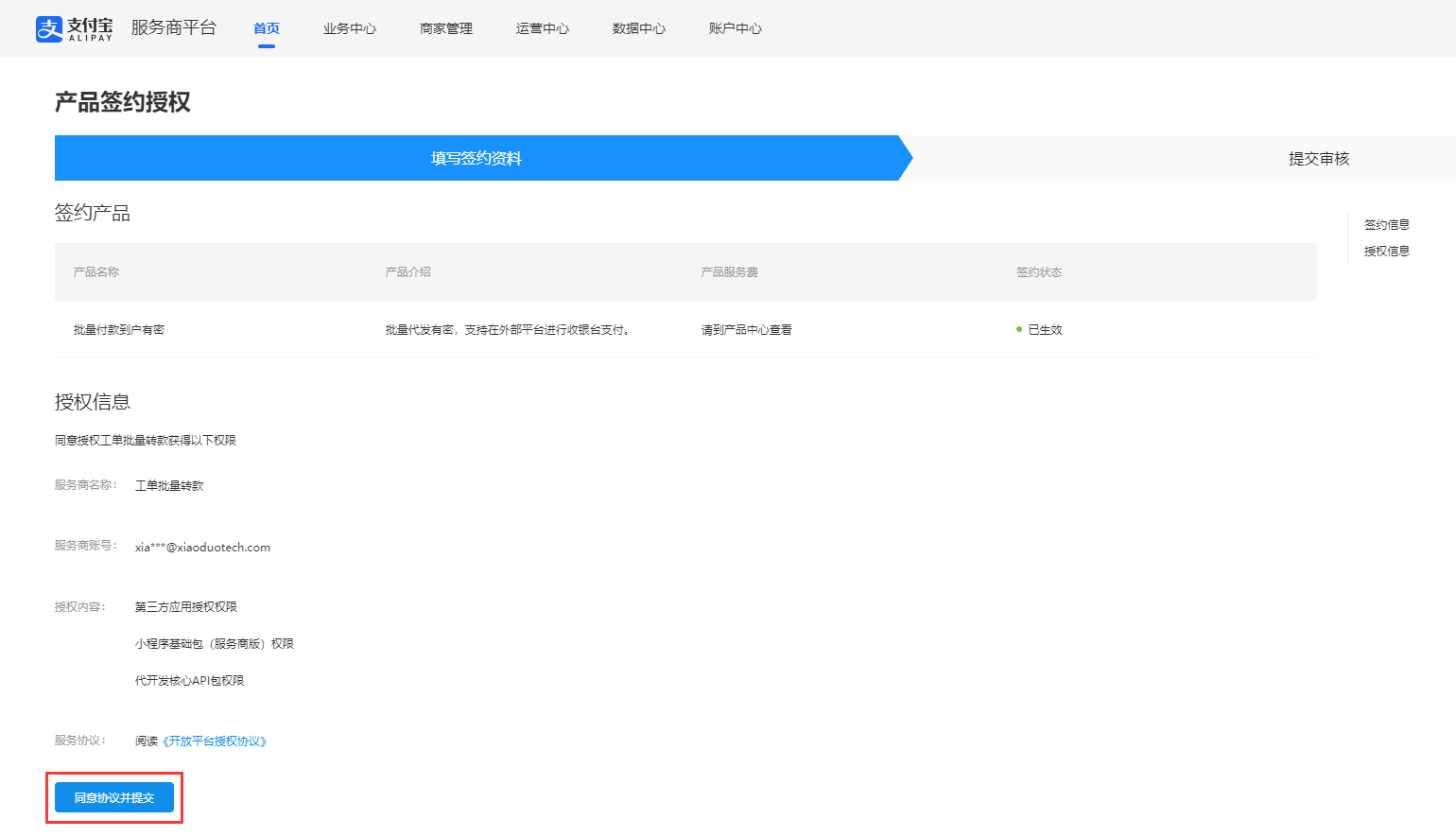Switch to the 数据中心 menu
This screenshot has width=1456, height=837.
click(639, 28)
